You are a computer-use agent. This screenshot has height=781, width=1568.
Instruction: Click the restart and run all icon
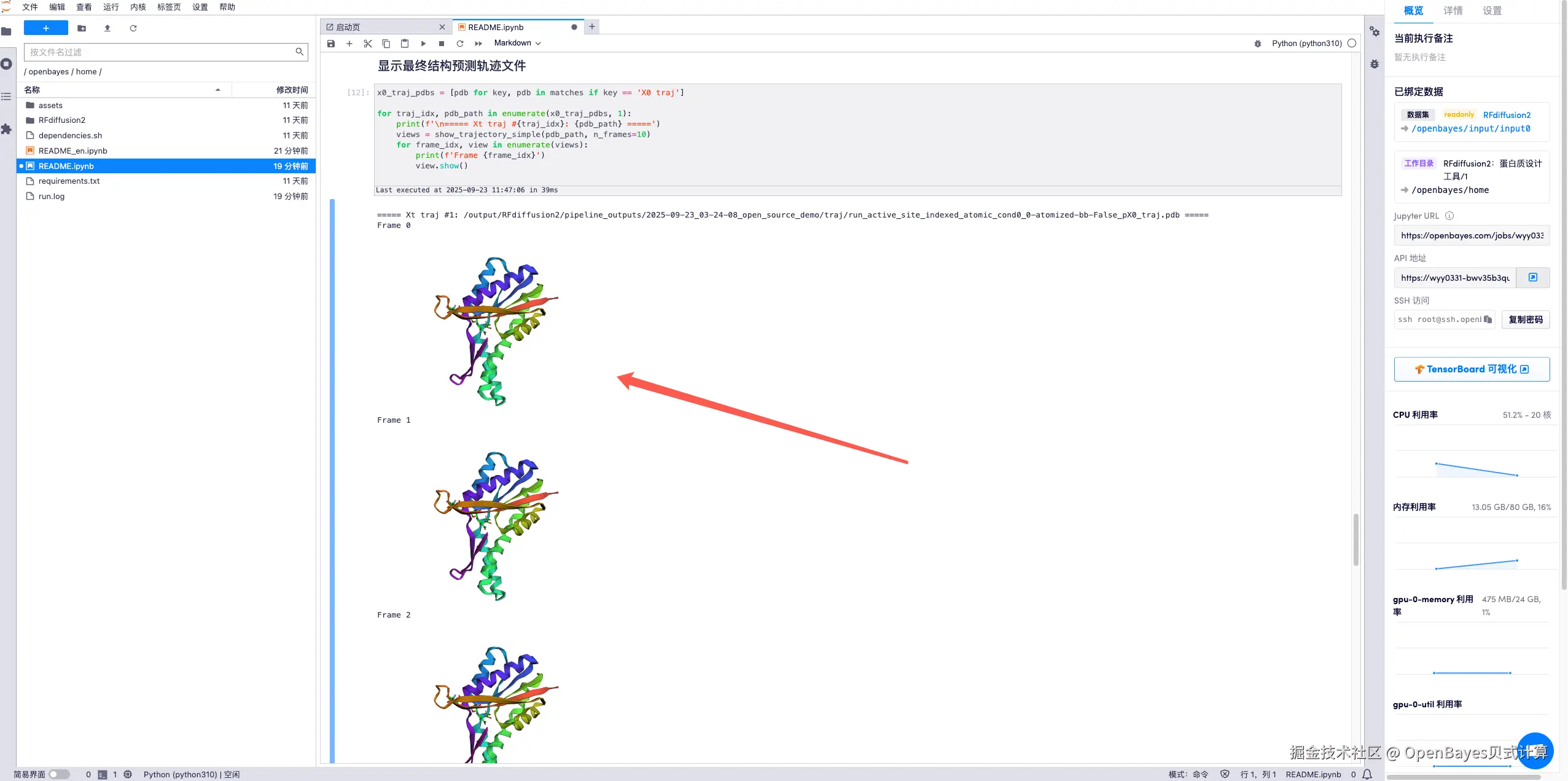point(478,44)
